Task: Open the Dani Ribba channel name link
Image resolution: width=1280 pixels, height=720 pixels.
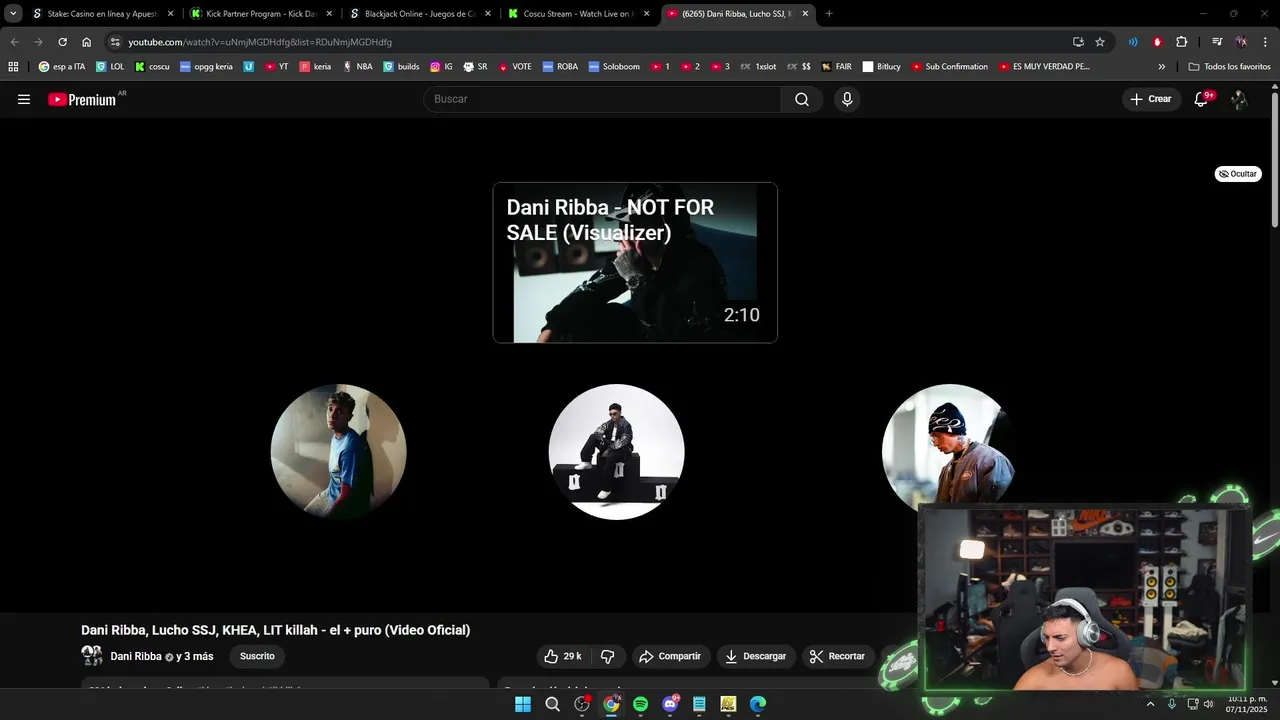Action: (136, 657)
